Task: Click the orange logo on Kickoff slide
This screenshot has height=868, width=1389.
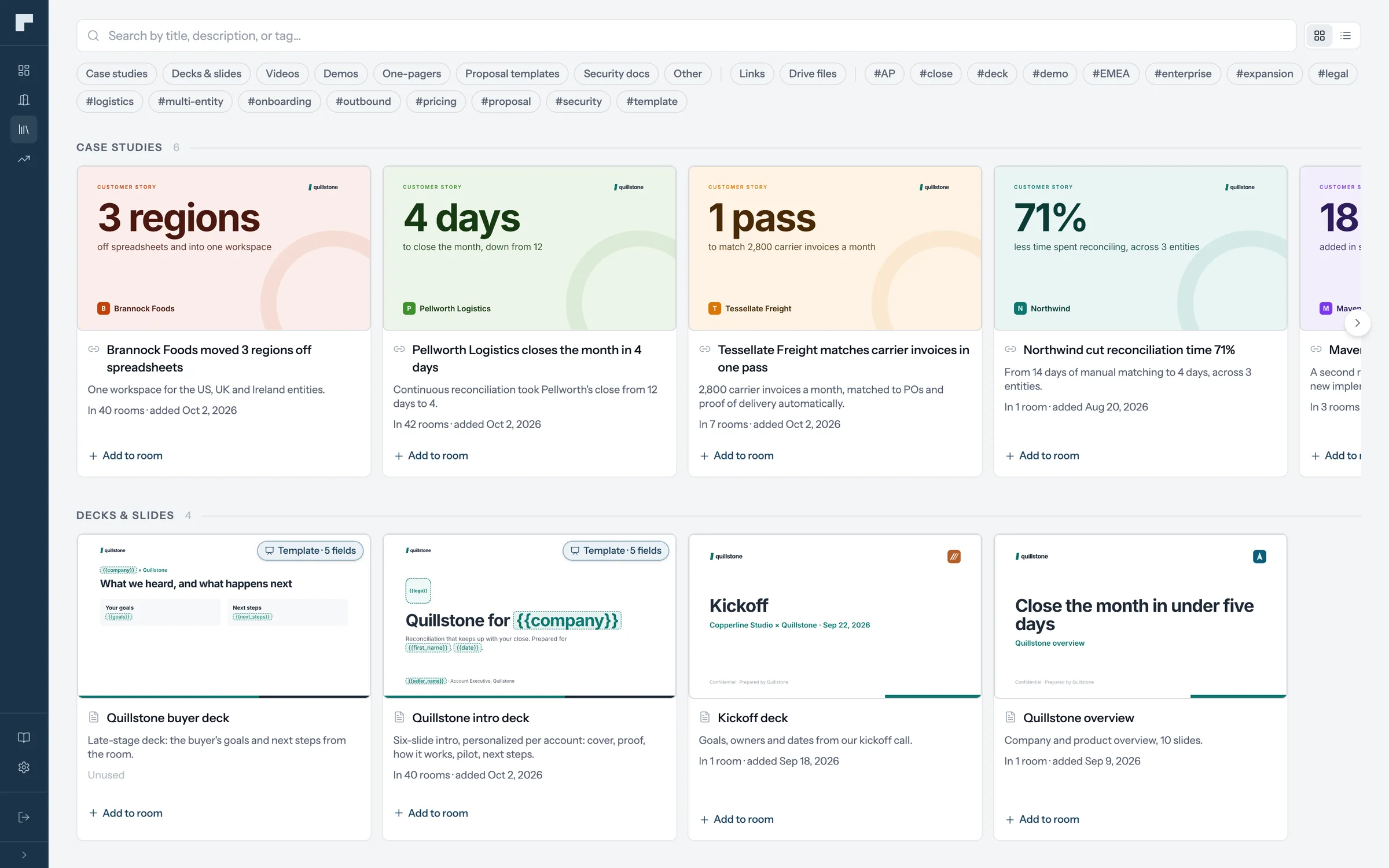Action: [x=954, y=557]
